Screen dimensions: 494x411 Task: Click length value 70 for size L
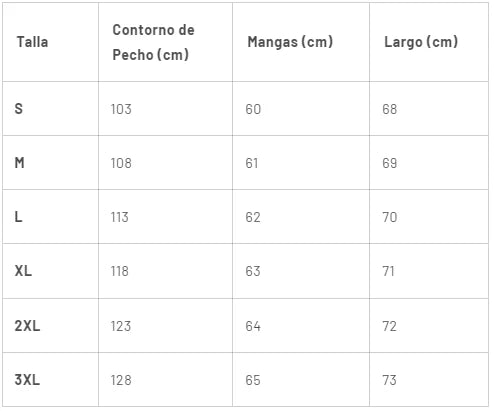pos(390,217)
